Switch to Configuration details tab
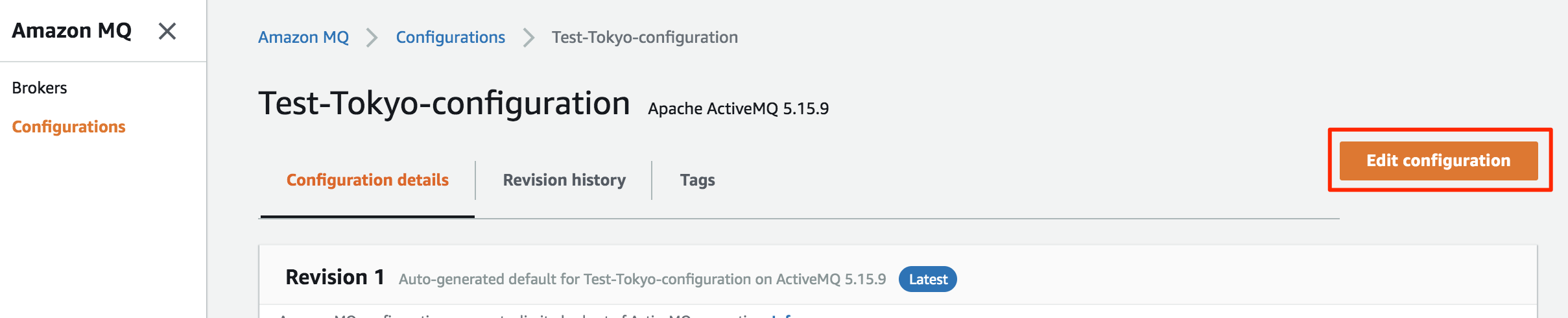 pyautogui.click(x=367, y=180)
